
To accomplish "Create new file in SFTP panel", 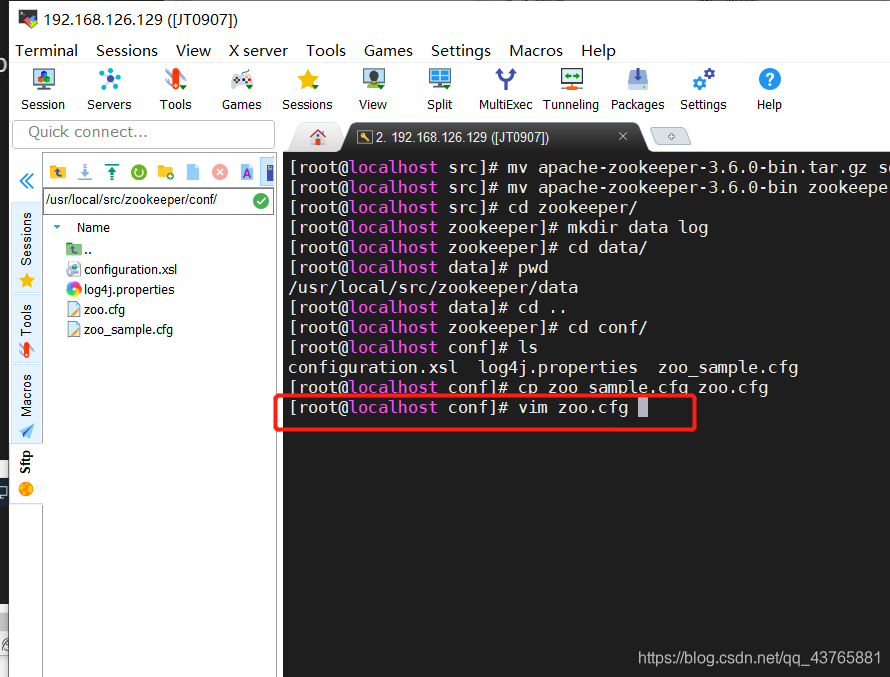I will point(193,172).
